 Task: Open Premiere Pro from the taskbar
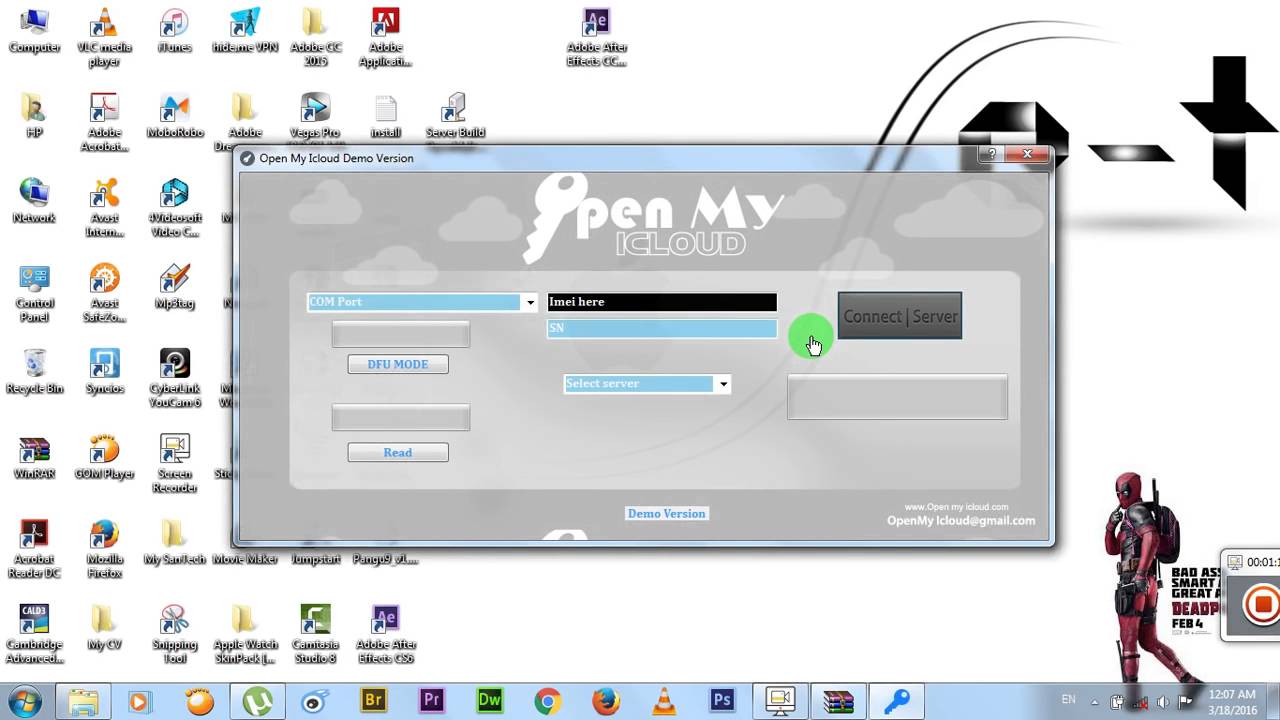(431, 701)
